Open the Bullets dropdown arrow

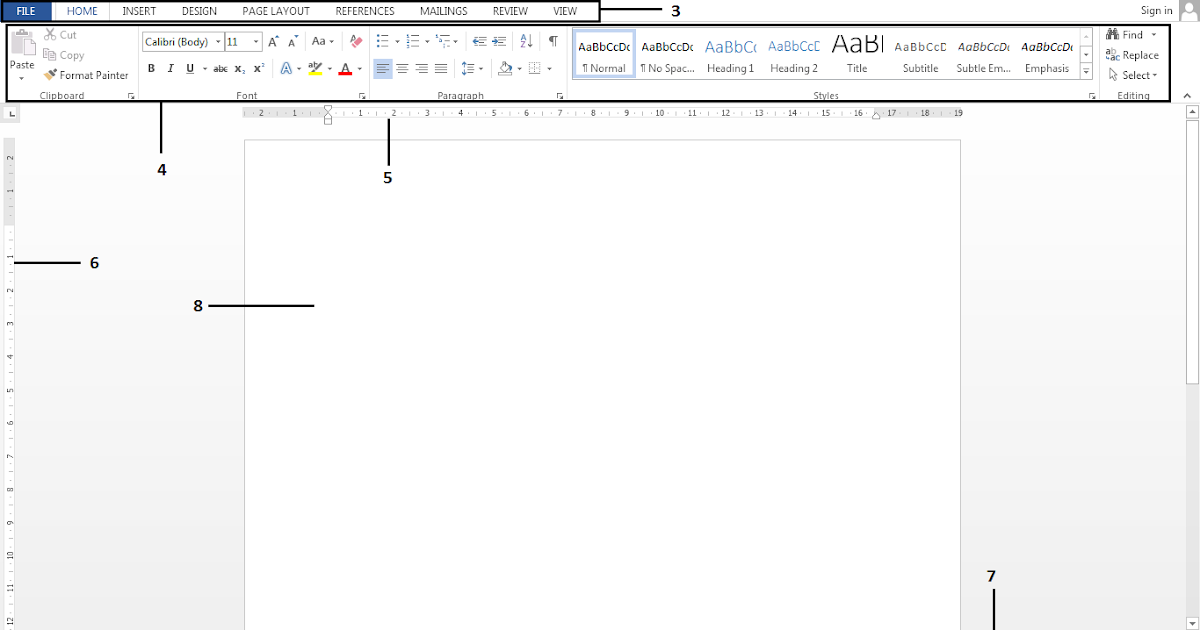tap(396, 41)
